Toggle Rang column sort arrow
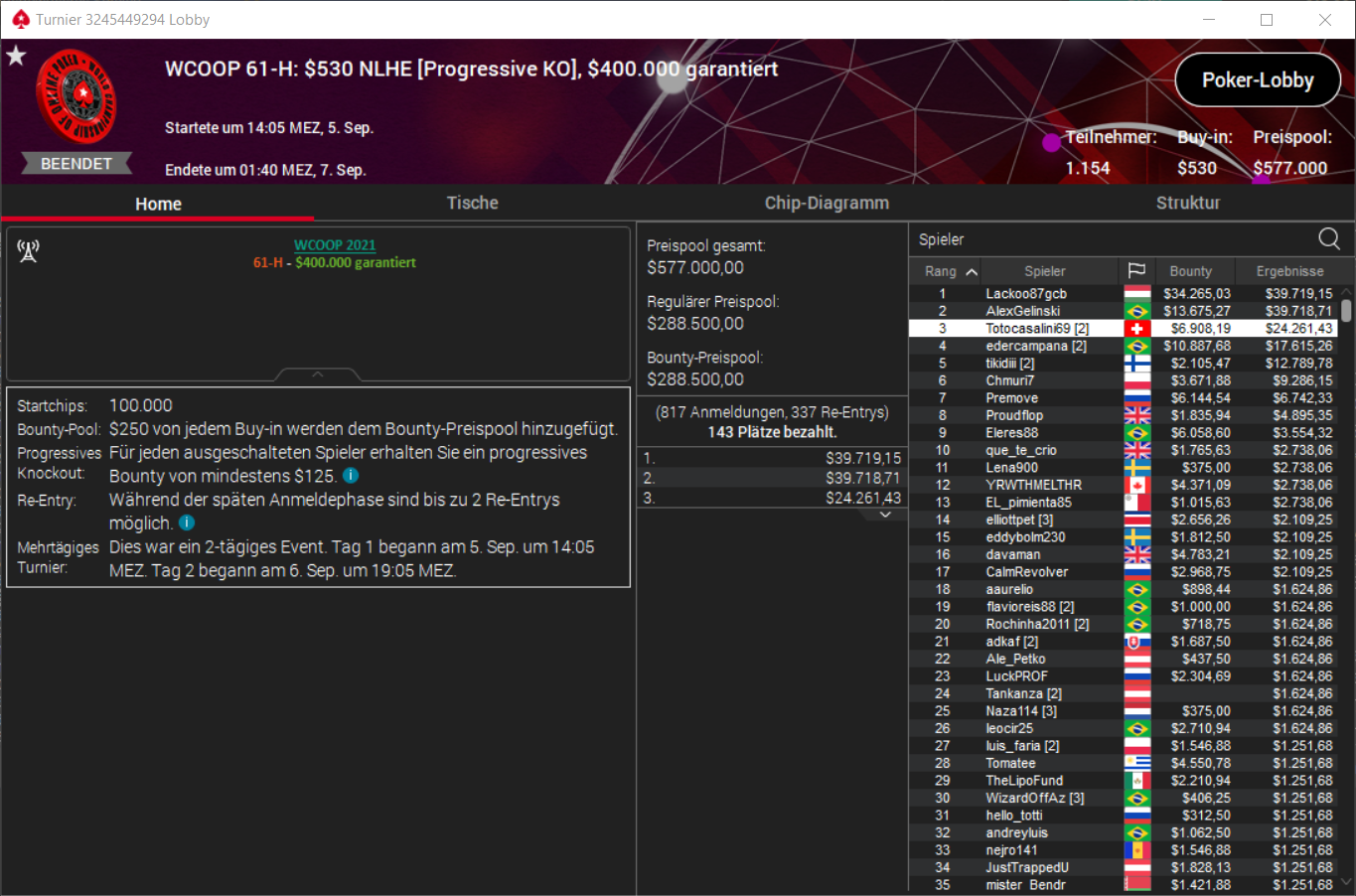 click(972, 271)
